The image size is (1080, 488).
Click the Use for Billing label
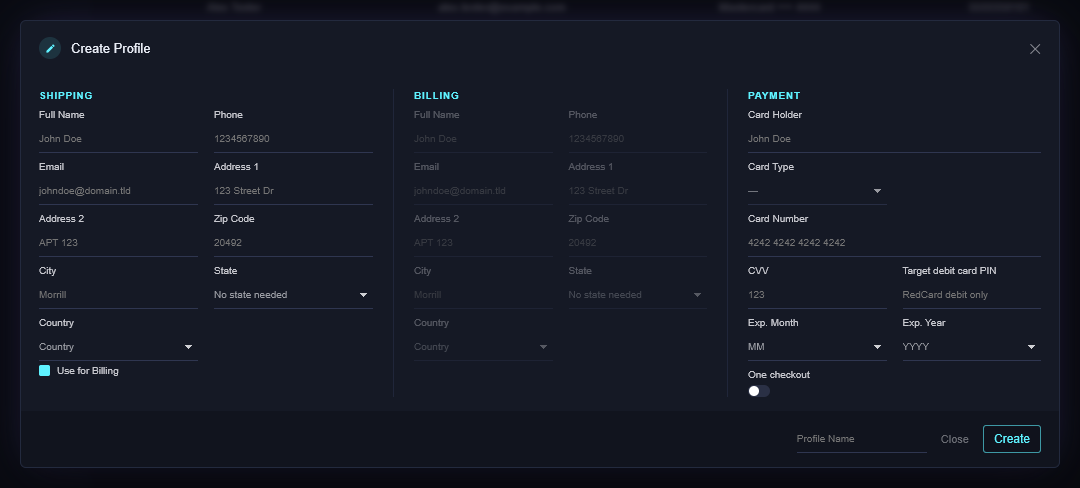point(87,371)
